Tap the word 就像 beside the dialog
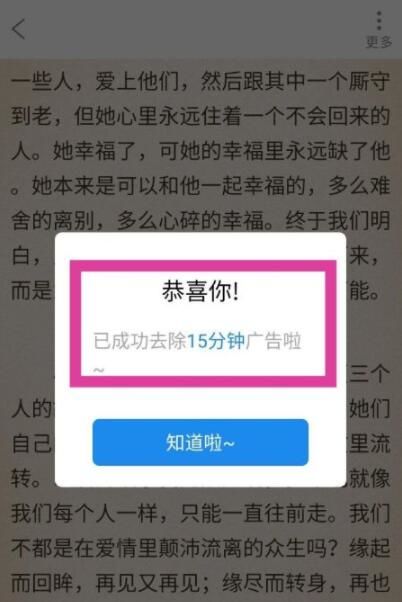 (369, 478)
